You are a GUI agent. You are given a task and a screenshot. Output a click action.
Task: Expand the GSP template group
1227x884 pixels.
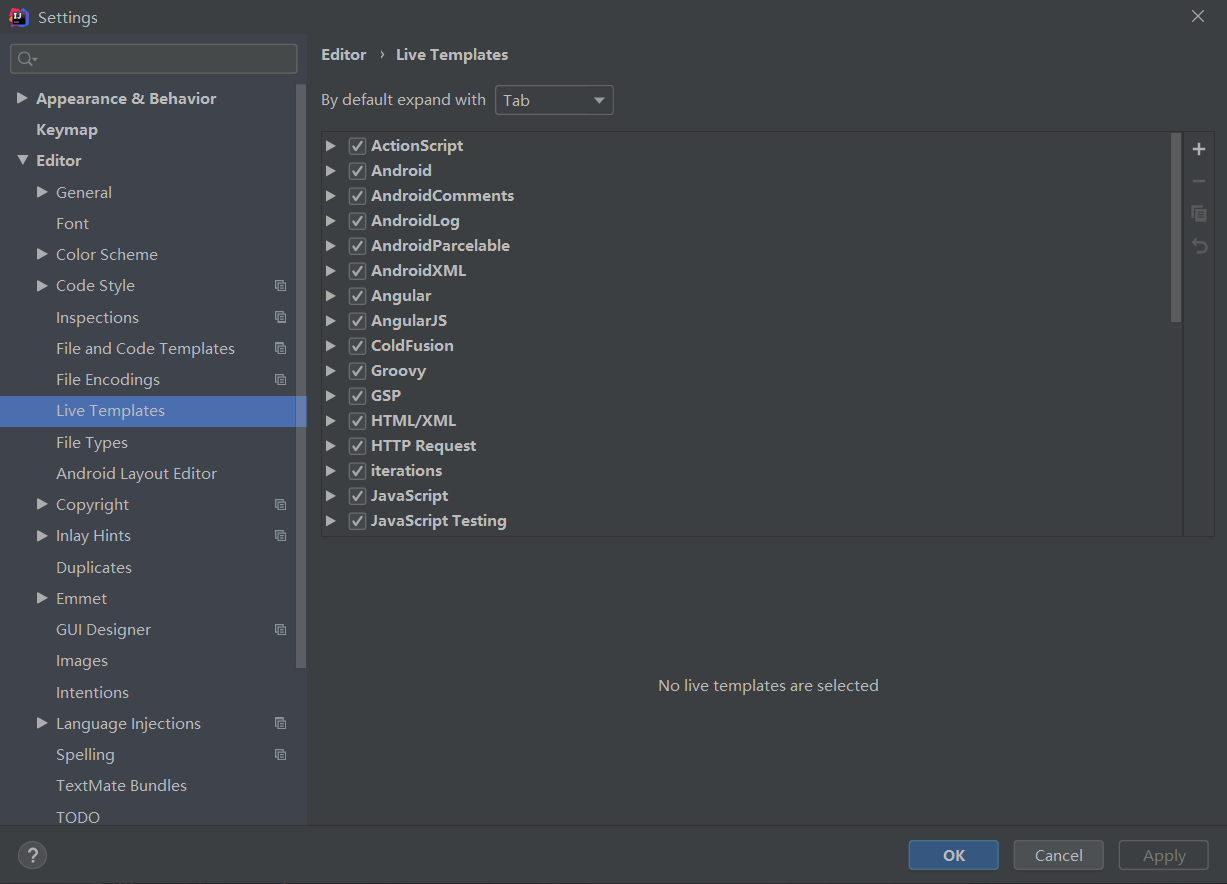click(331, 396)
